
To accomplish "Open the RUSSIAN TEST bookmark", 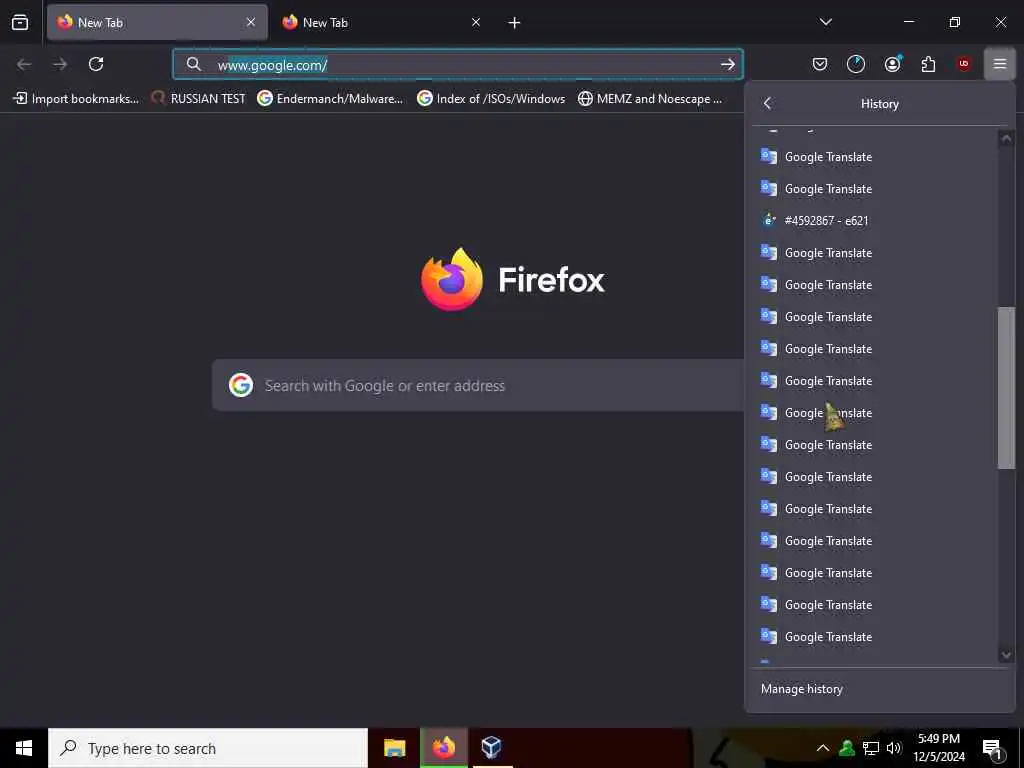I will [x=199, y=99].
